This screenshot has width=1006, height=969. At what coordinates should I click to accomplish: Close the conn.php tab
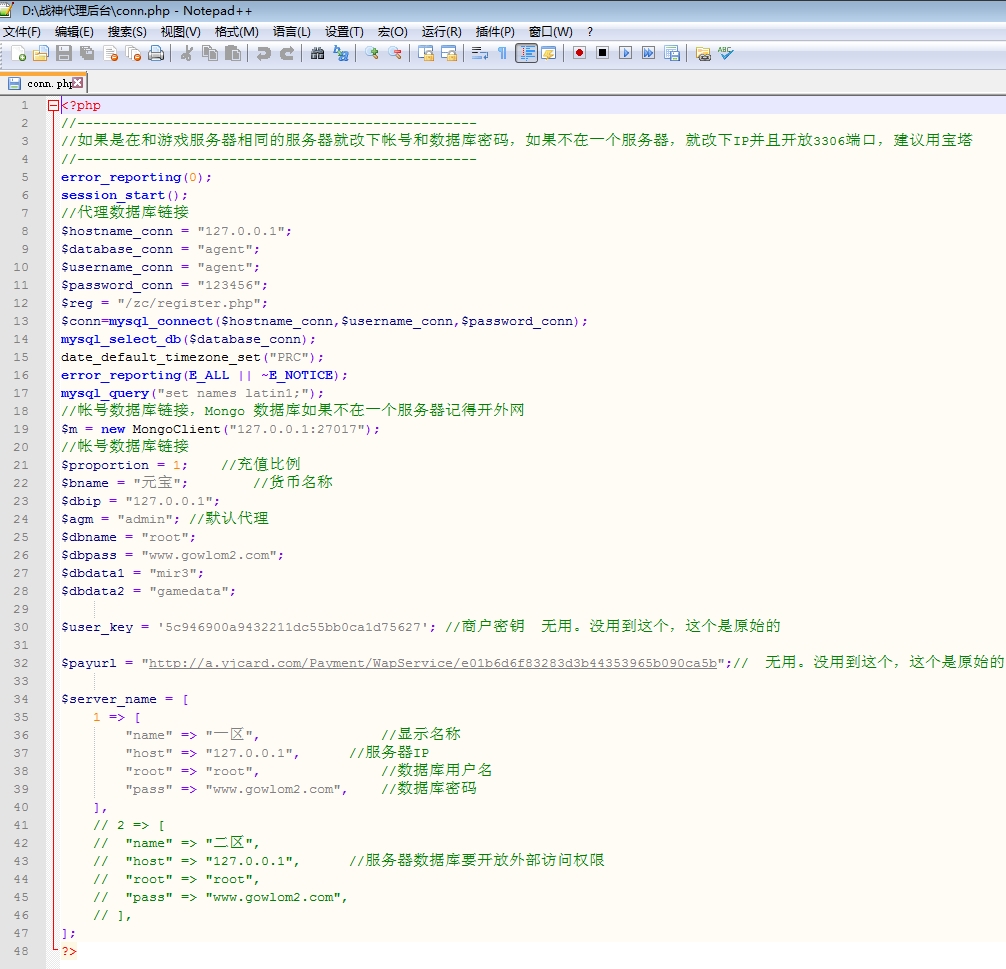(x=78, y=83)
